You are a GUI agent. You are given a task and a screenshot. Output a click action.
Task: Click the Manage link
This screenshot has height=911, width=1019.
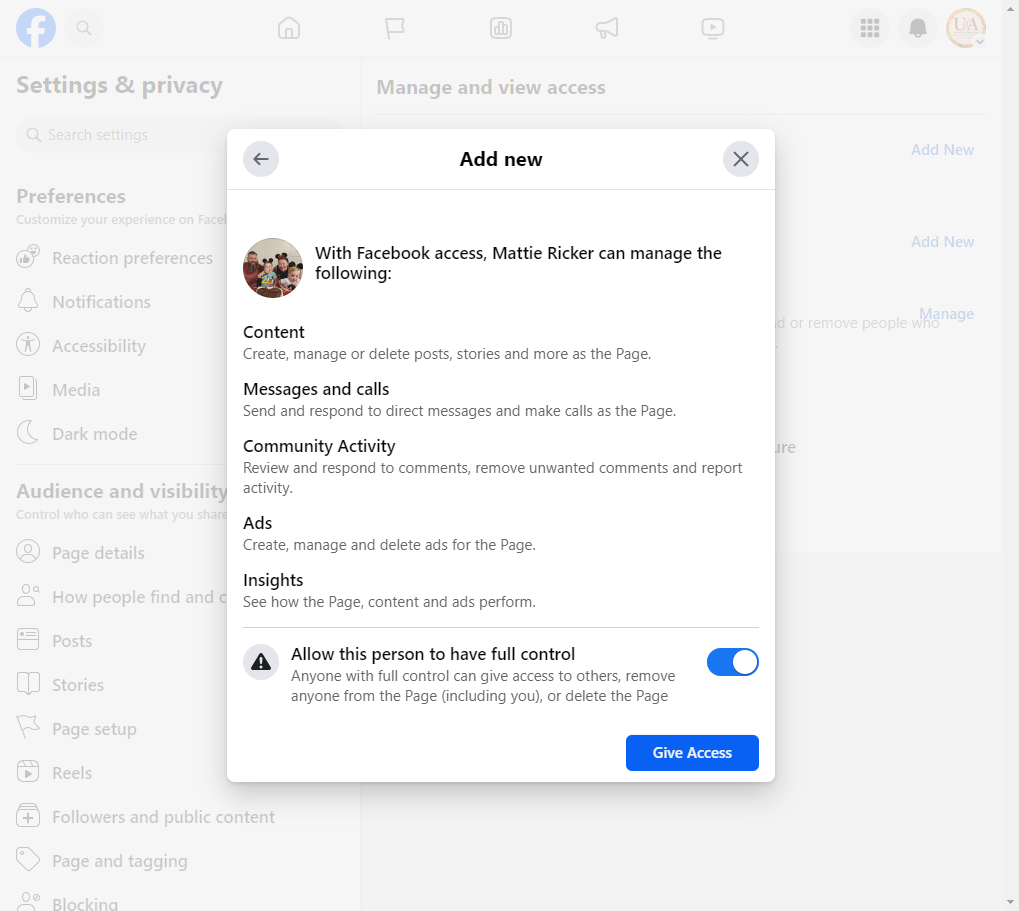tap(946, 314)
